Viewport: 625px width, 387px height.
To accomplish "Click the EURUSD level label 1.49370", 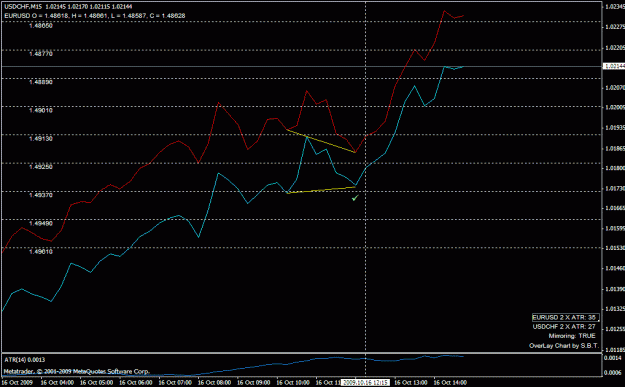I will [41, 195].
